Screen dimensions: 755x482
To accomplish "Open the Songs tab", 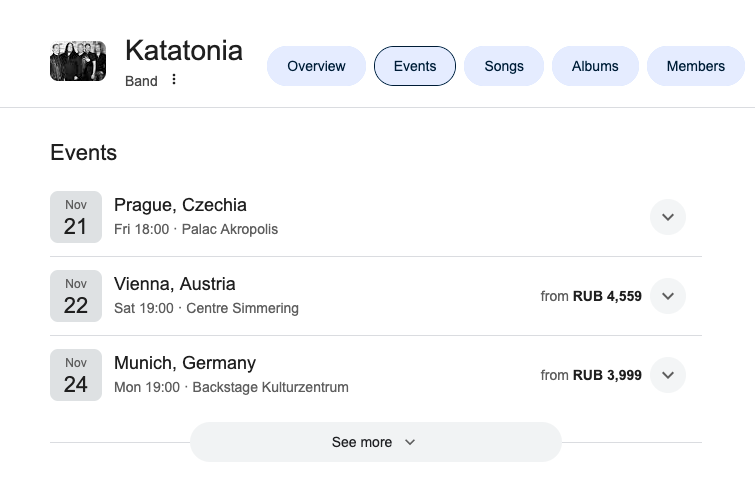I will (504, 66).
